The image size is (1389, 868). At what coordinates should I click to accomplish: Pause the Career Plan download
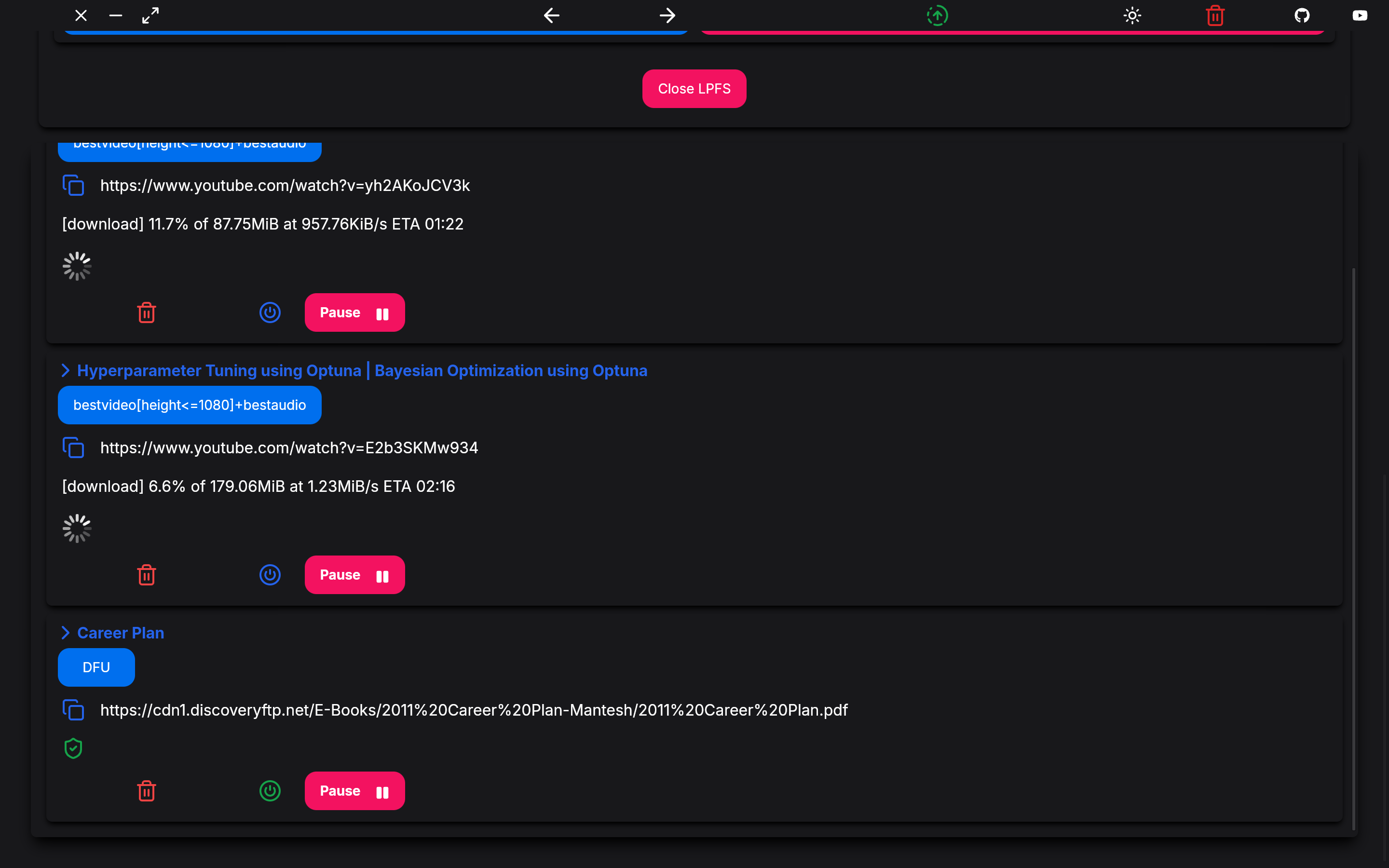pyautogui.click(x=354, y=791)
